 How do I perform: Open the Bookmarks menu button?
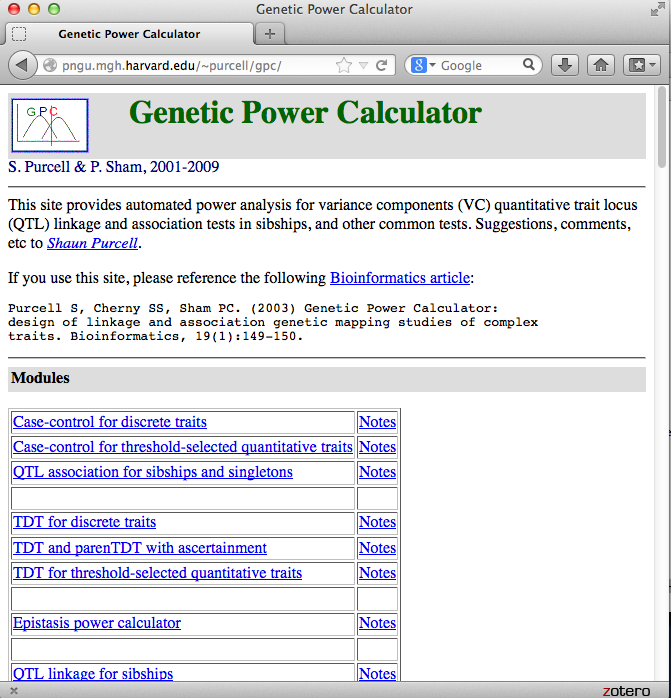tap(641, 65)
